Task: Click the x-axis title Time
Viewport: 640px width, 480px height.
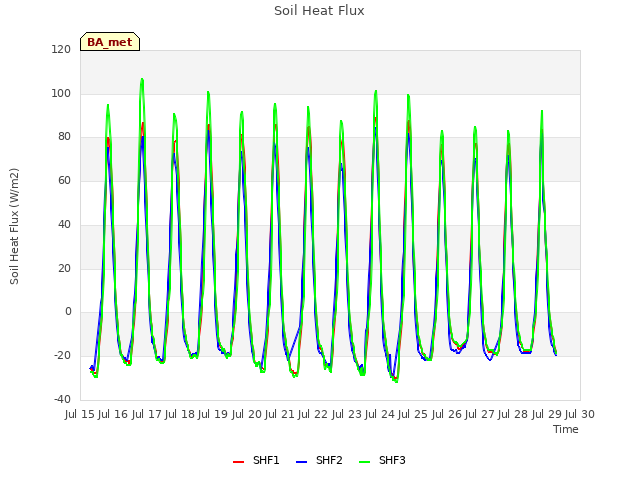Action: [x=566, y=429]
